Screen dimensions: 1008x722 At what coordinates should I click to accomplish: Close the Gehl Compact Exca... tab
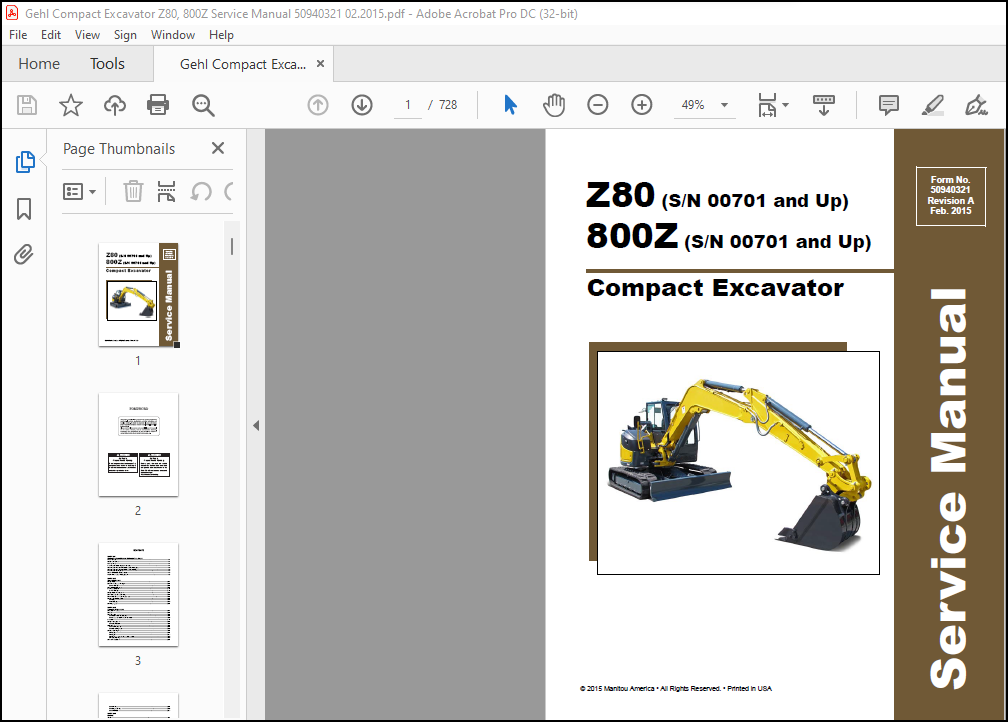click(320, 64)
